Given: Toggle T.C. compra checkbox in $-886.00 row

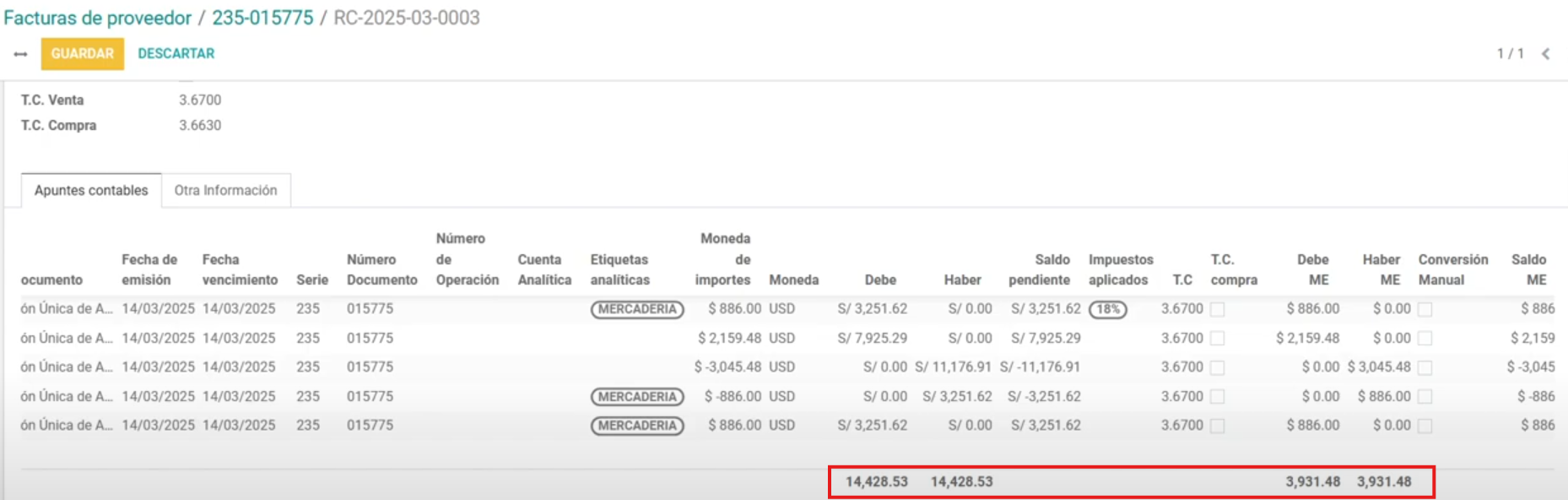Looking at the screenshot, I should (1217, 397).
